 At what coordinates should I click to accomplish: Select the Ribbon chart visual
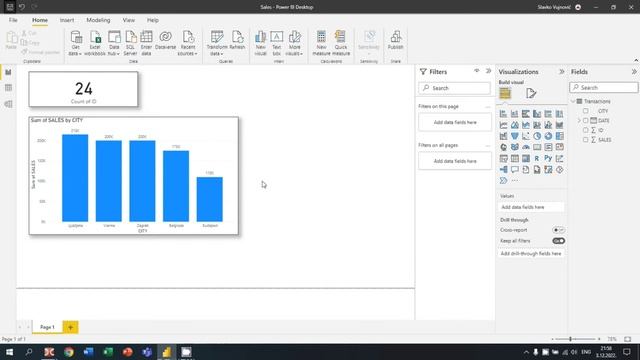560,125
